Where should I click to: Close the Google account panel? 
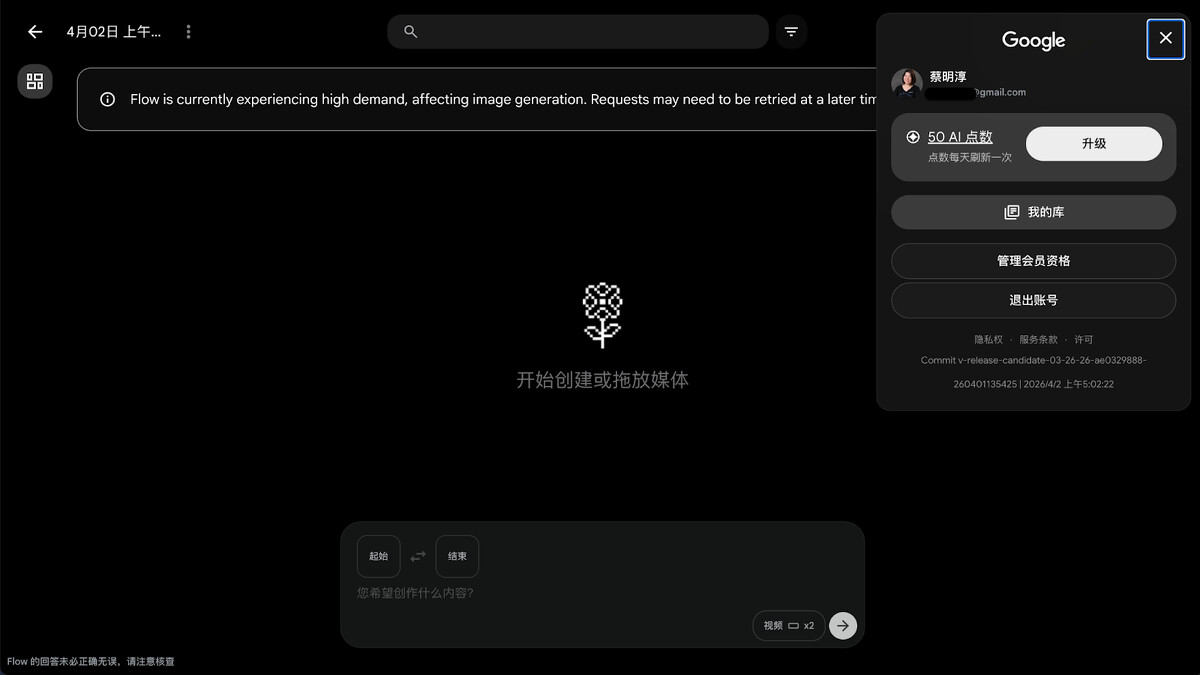(1165, 39)
